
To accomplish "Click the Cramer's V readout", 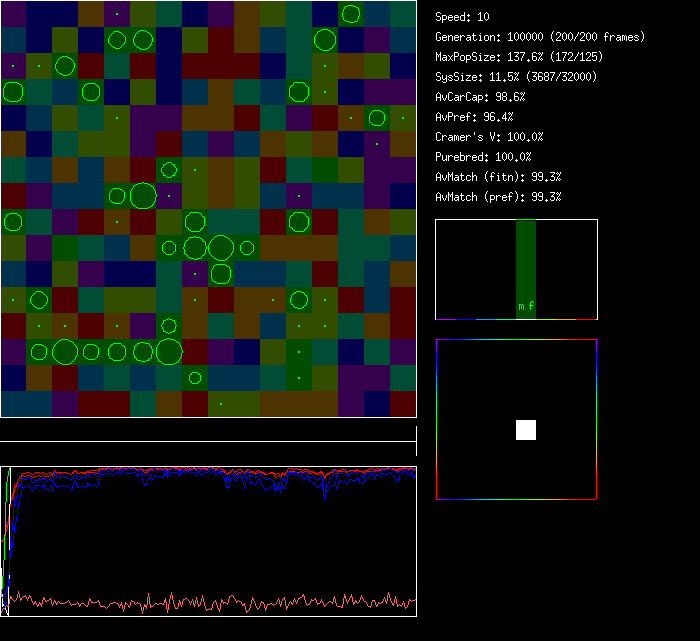I will pos(490,137).
